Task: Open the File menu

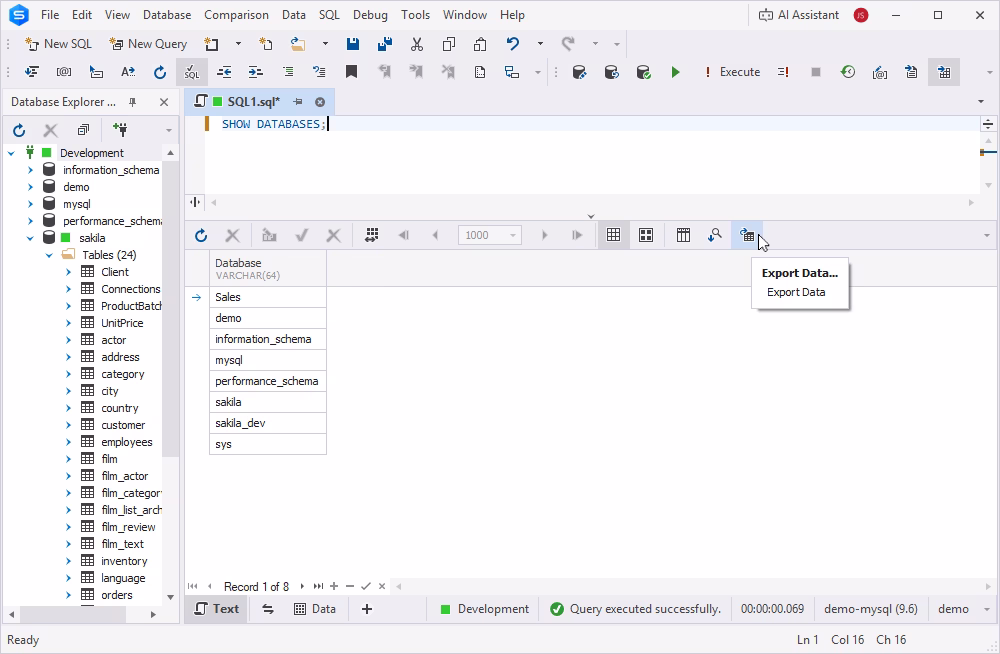Action: pyautogui.click(x=50, y=15)
